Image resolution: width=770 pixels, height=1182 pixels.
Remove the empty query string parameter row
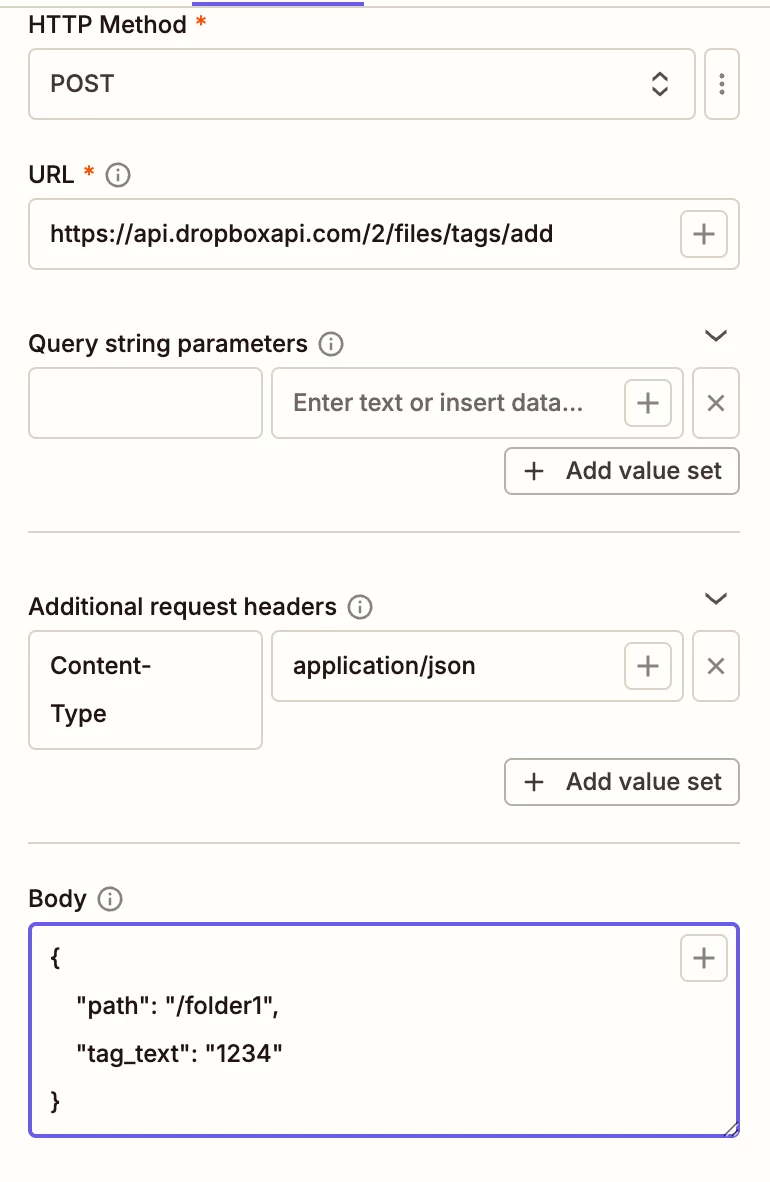pyautogui.click(x=716, y=403)
